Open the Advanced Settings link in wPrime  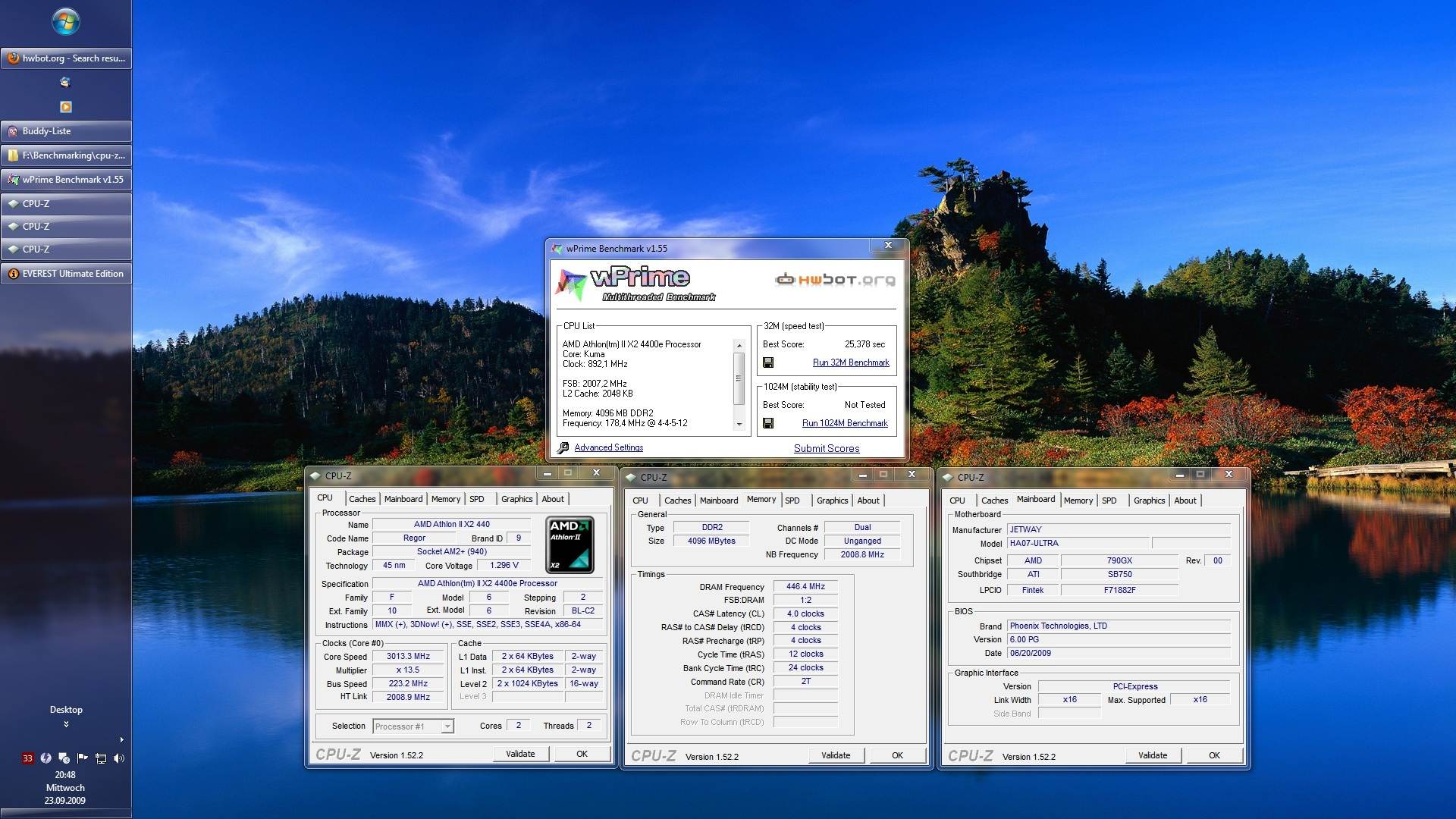click(609, 448)
